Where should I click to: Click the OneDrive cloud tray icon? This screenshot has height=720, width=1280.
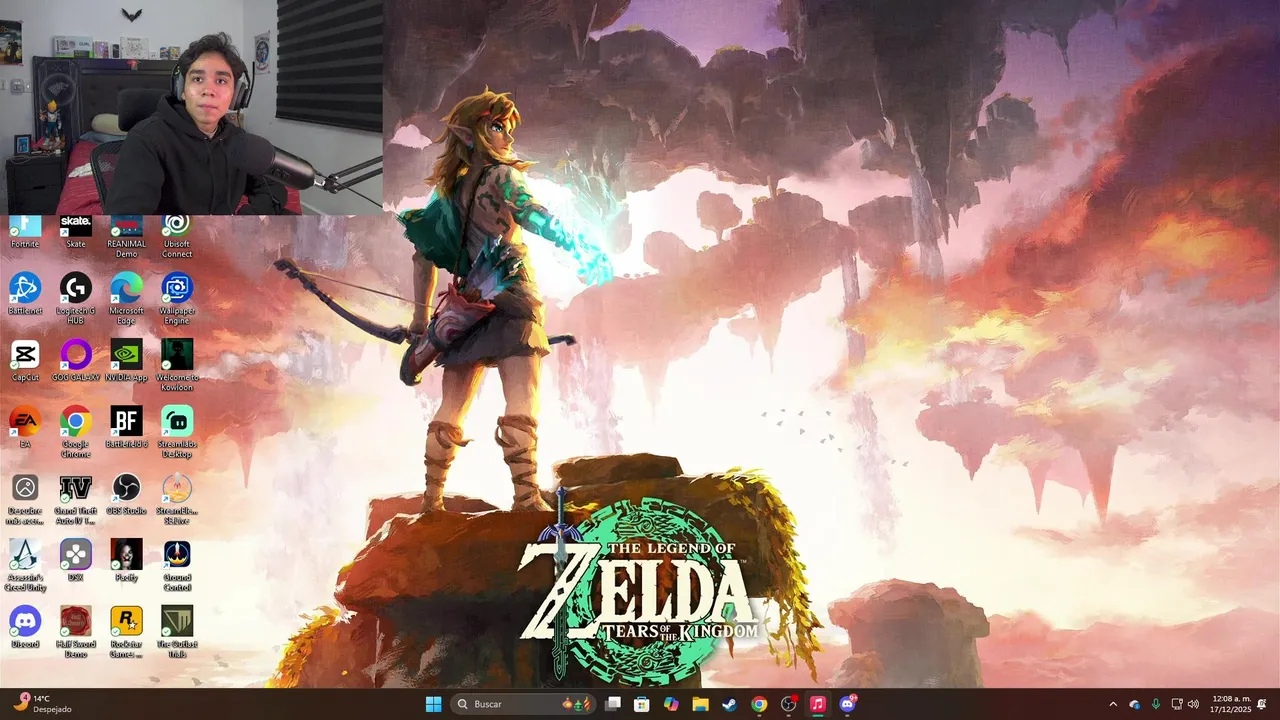pyautogui.click(x=1135, y=704)
